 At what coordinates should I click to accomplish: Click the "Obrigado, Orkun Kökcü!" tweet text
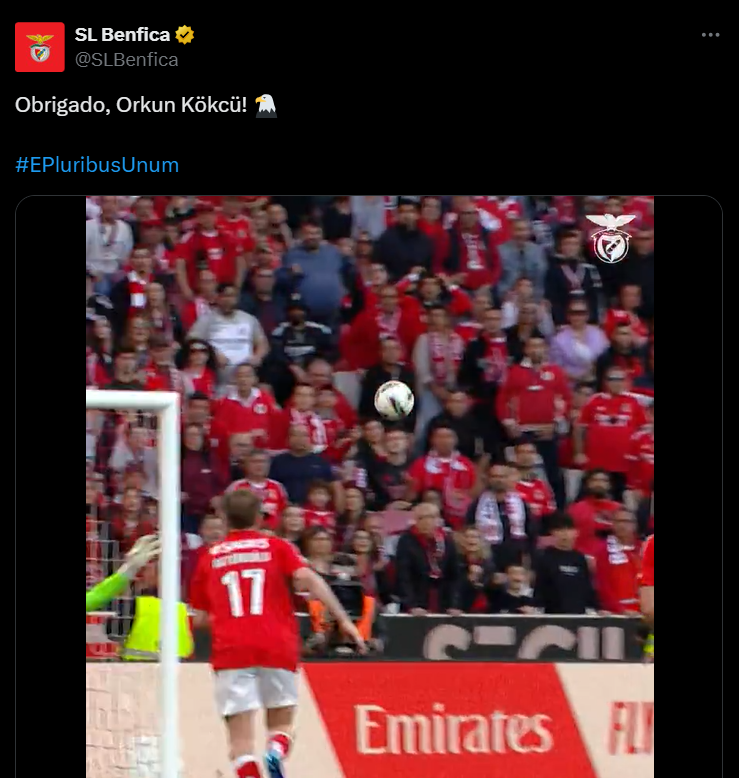(131, 105)
